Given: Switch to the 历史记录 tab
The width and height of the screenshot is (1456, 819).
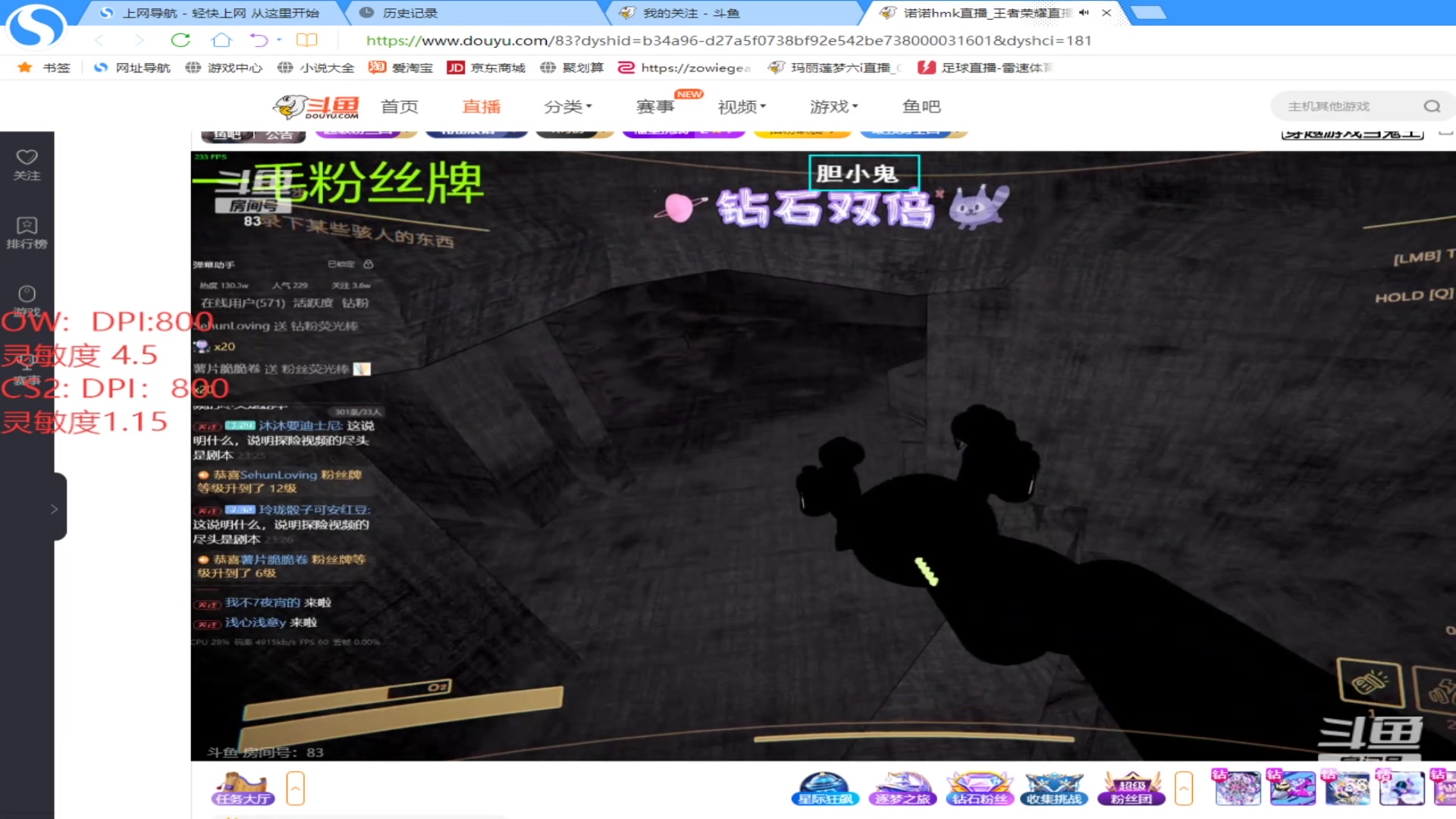Looking at the screenshot, I should tap(475, 13).
